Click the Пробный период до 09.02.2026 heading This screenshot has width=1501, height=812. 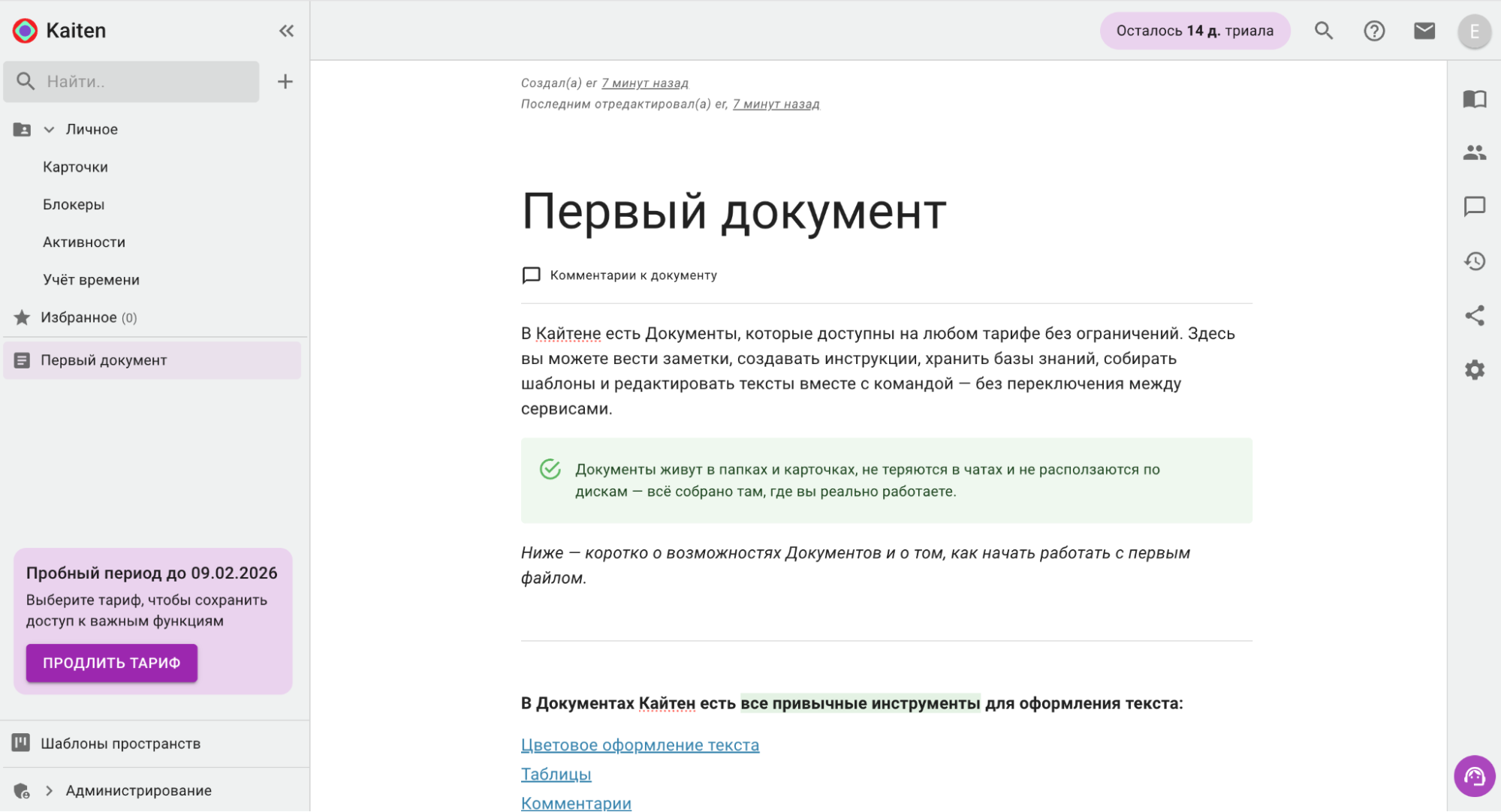(x=152, y=573)
